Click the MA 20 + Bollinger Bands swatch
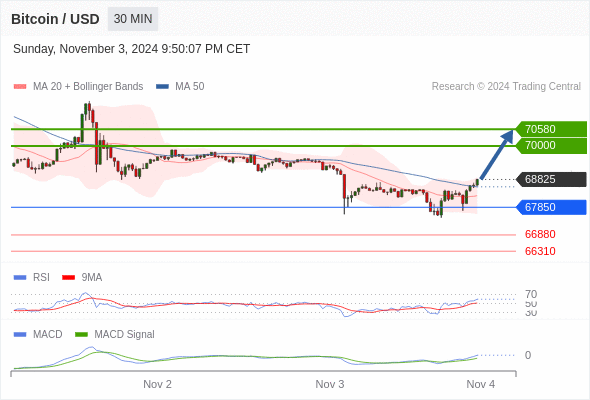Viewport: 590px width, 400px height. [x=20, y=87]
